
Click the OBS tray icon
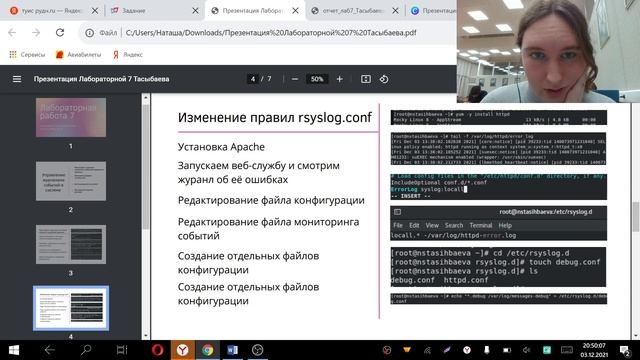[x=387, y=350]
